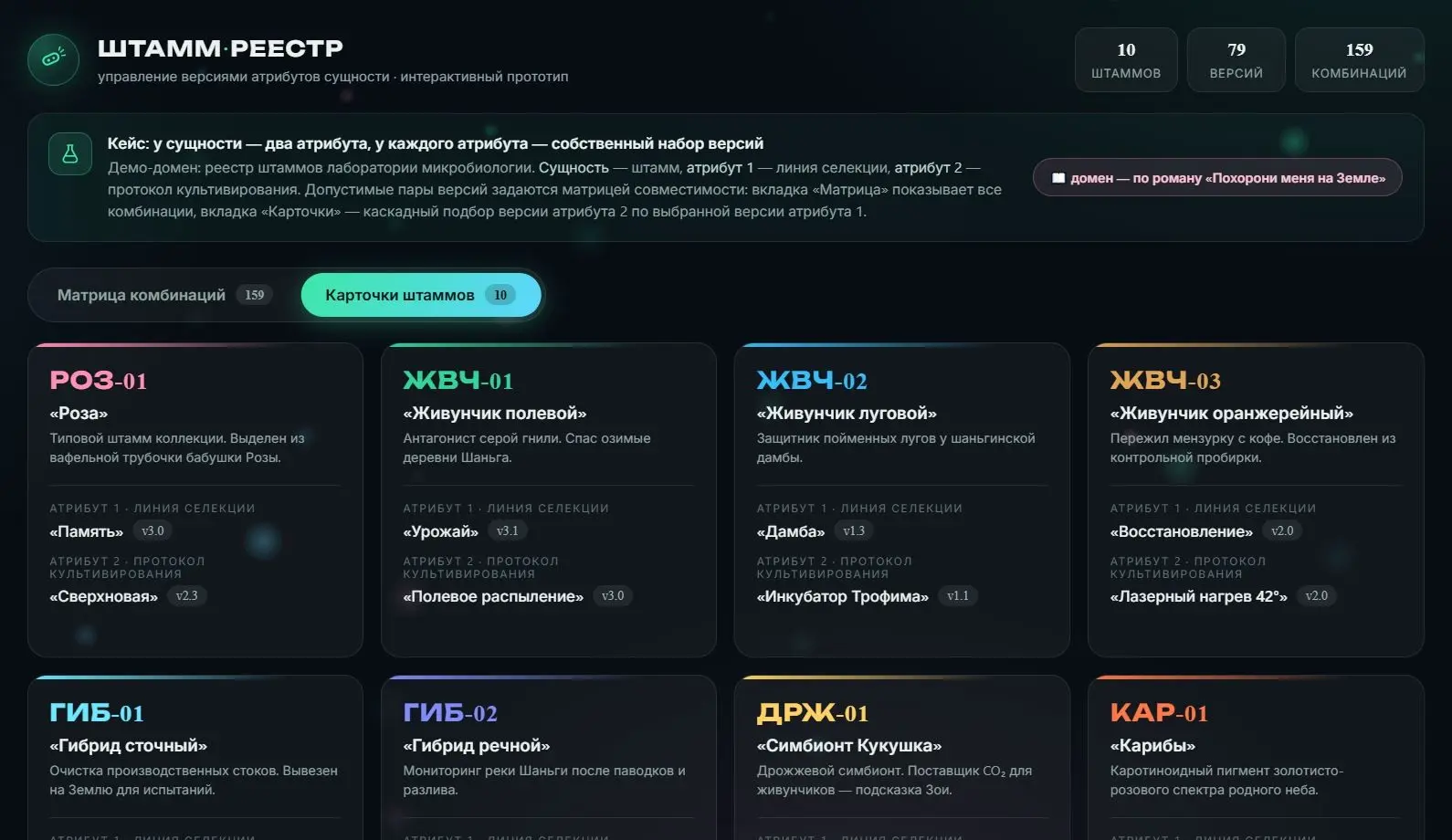Click the v2.0 badge next to «Лазерный нагрев 42°»
Image resolution: width=1452 pixels, height=840 pixels.
coord(1317,595)
